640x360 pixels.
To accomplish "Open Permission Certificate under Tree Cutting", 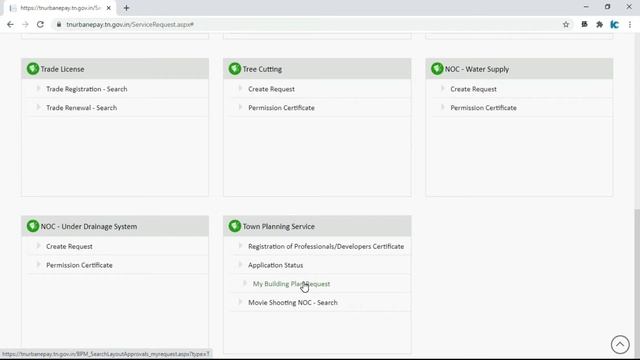I will click(x=281, y=108).
